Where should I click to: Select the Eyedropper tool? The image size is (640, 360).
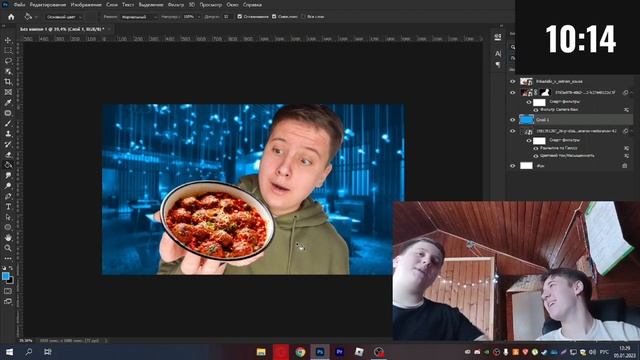pyautogui.click(x=8, y=102)
